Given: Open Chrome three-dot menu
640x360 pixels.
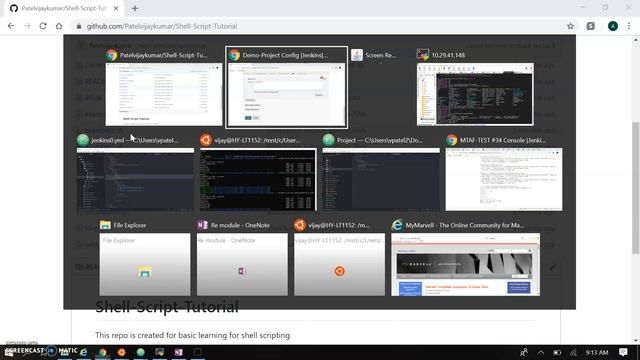Looking at the screenshot, I should click(629, 26).
